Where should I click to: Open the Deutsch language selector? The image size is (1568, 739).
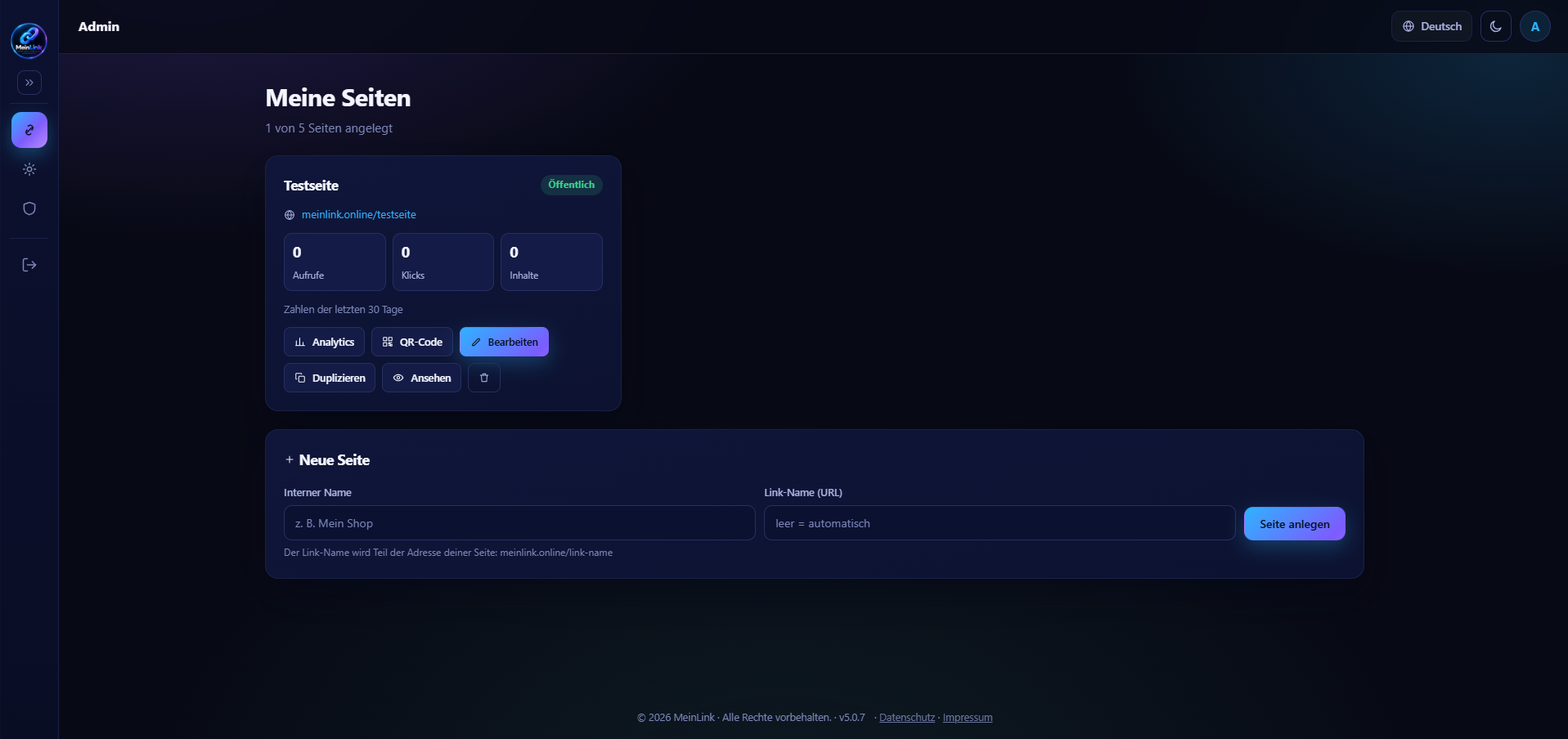[1431, 26]
